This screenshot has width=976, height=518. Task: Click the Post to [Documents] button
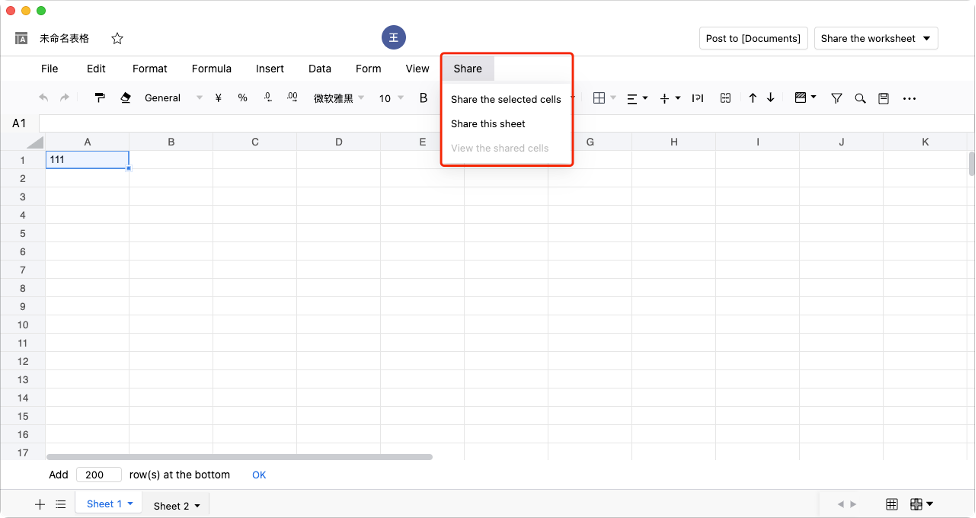click(x=753, y=39)
